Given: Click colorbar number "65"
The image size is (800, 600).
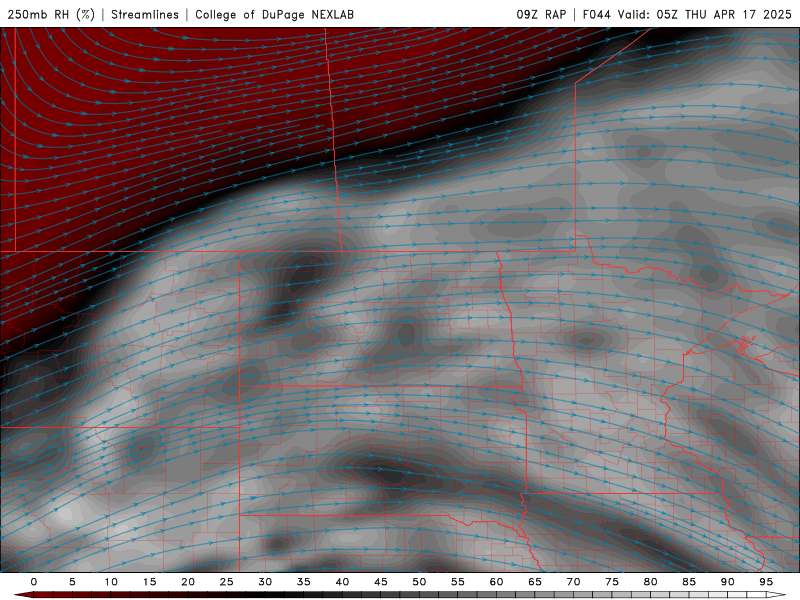Looking at the screenshot, I should coord(535,582).
